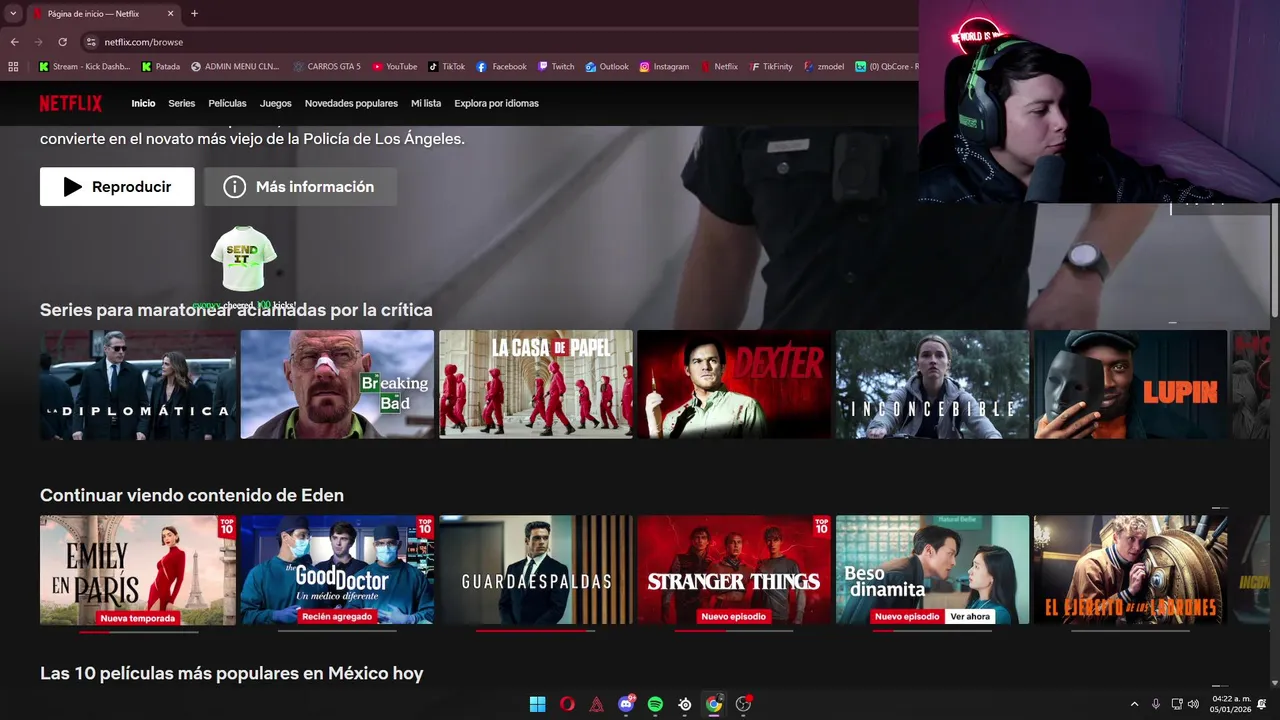Open the Windows Start menu

(537, 704)
